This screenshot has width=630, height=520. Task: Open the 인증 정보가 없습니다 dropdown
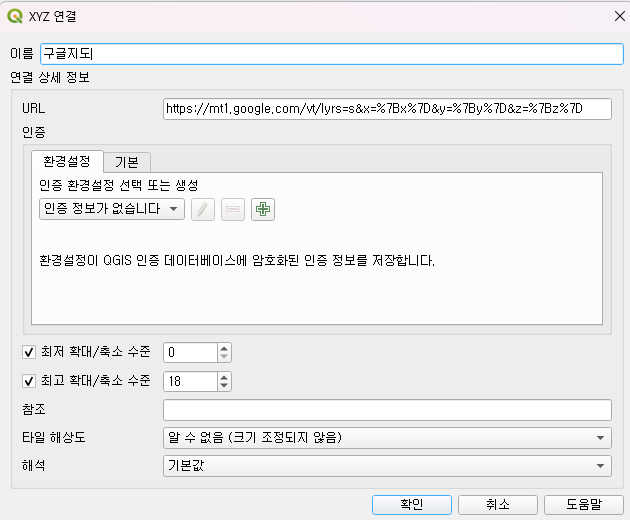112,209
